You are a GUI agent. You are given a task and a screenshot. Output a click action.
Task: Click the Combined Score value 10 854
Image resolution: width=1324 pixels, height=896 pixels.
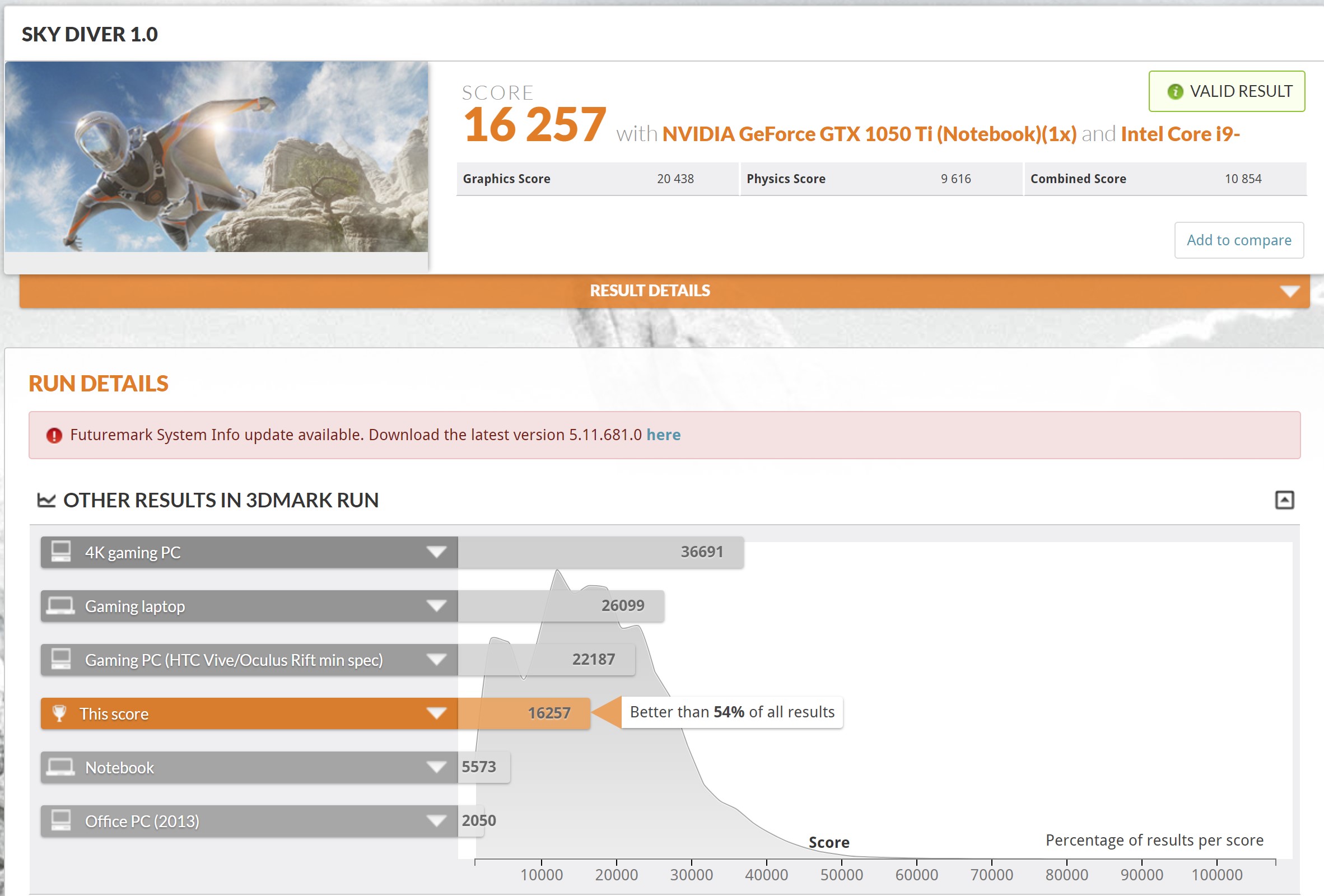pyautogui.click(x=1243, y=179)
